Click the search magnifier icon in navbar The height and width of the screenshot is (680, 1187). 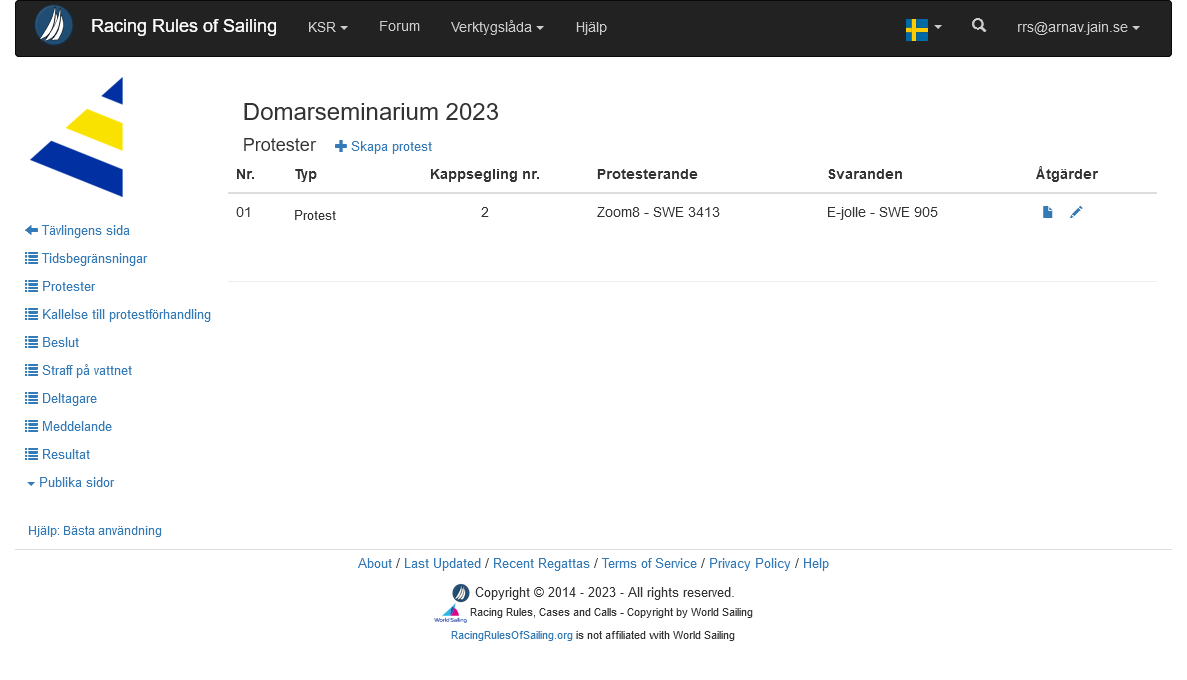(x=979, y=26)
